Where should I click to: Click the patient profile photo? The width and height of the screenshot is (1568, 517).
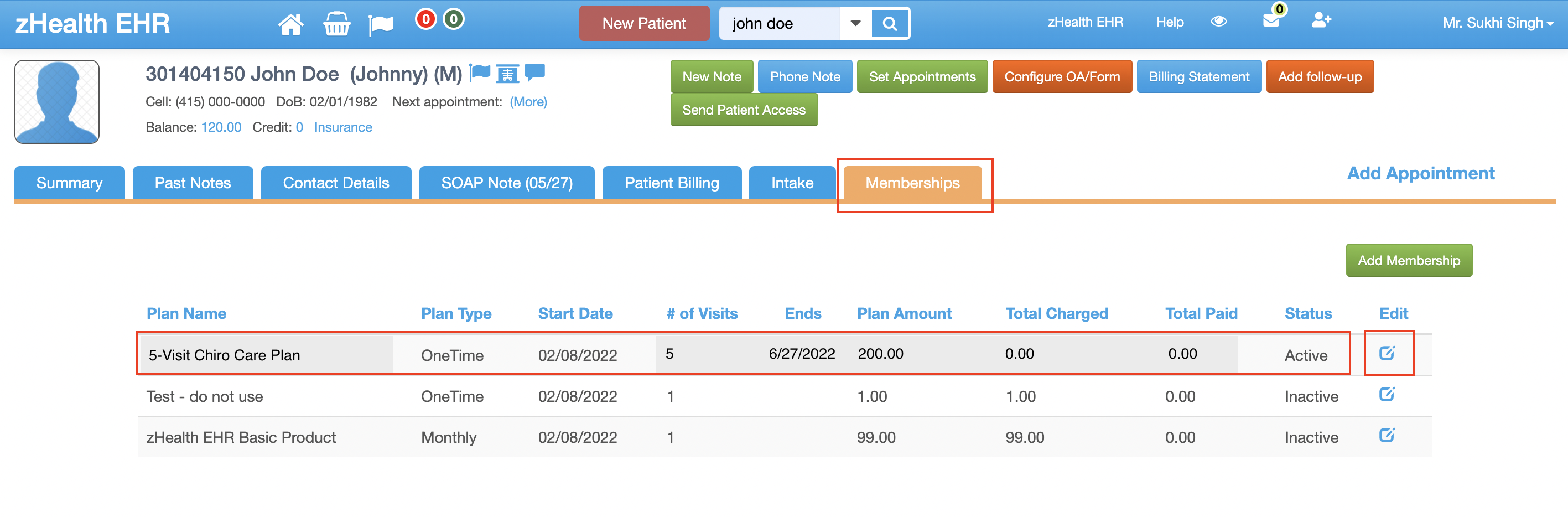56,102
